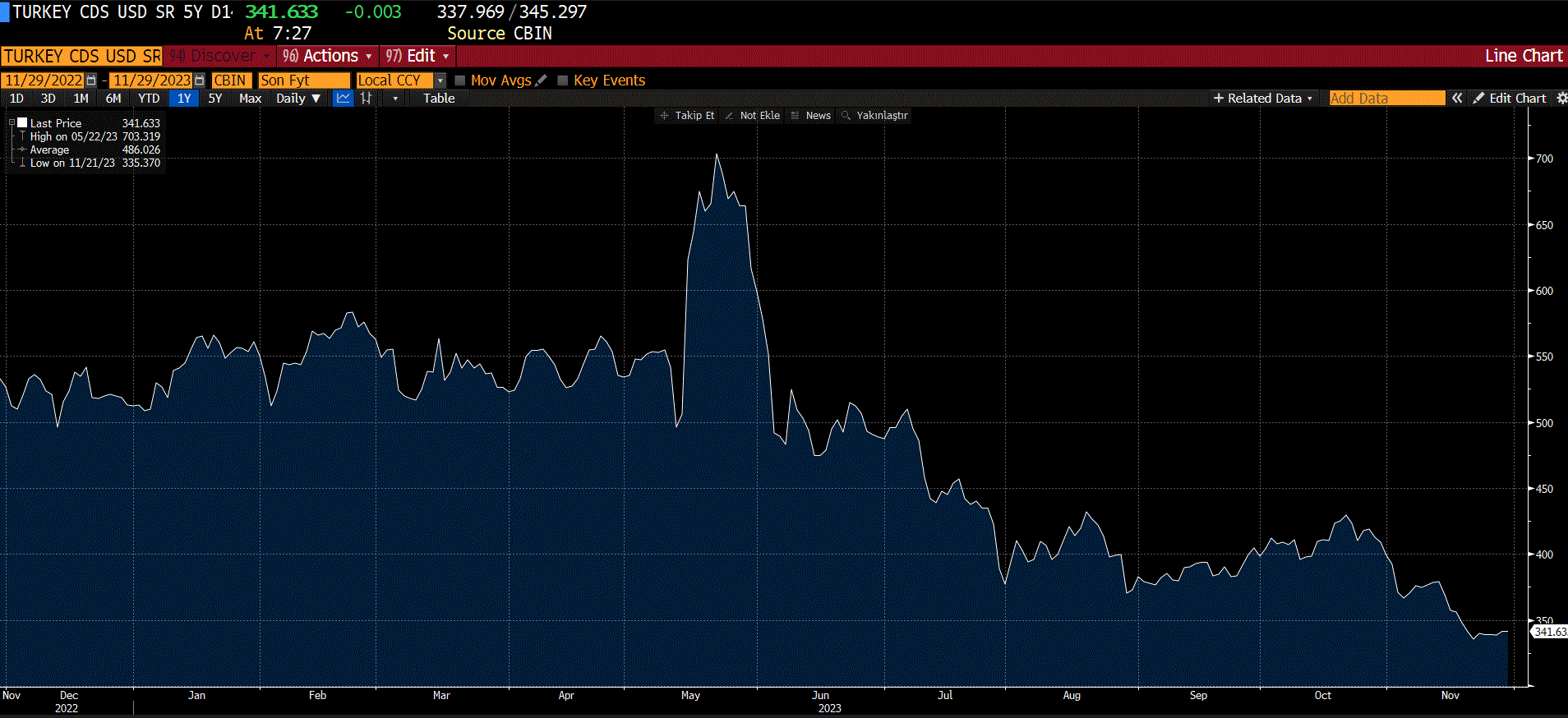Image resolution: width=1568 pixels, height=718 pixels.
Task: Select the 6M time range tab
Action: [113, 99]
